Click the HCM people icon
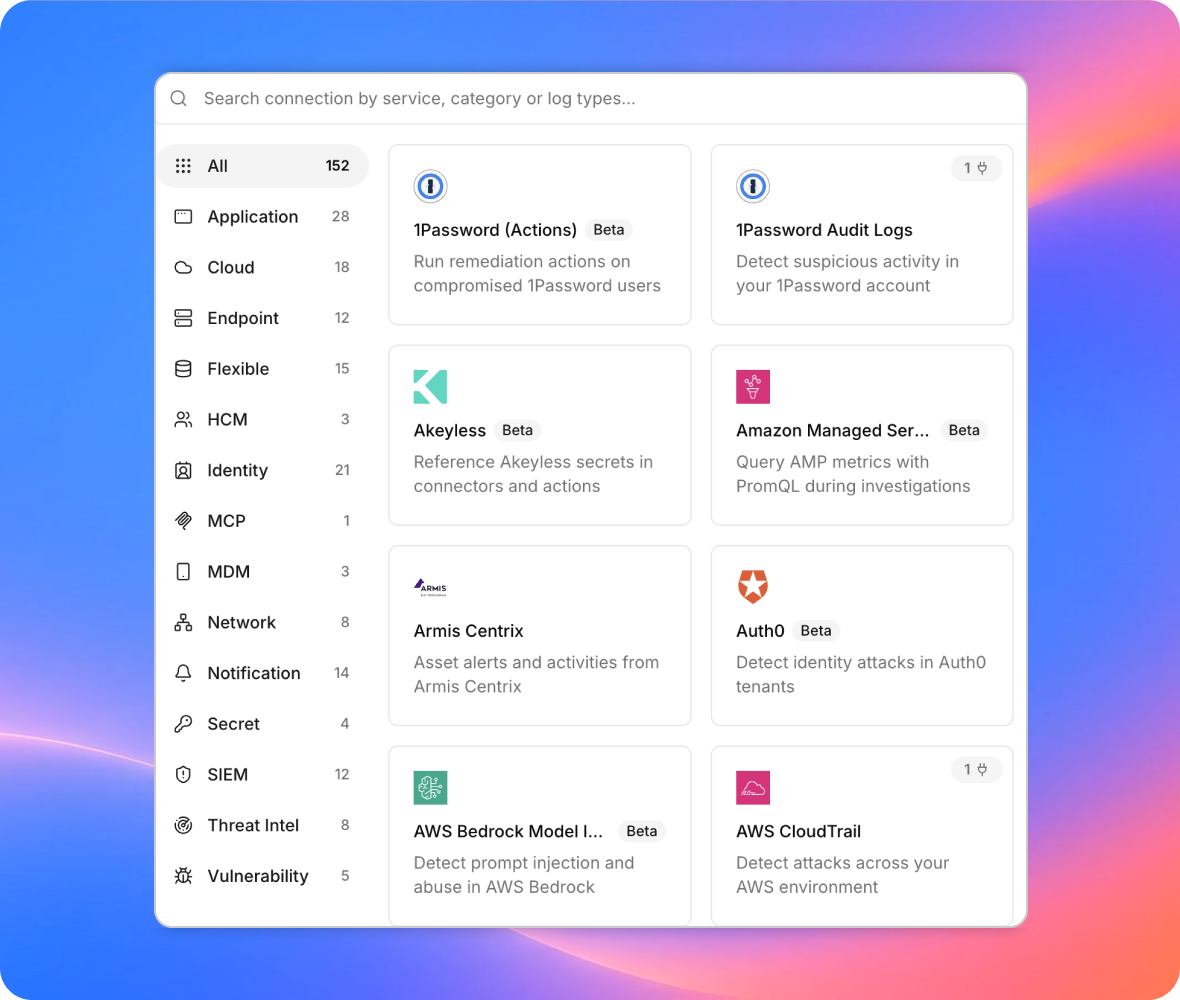 point(183,419)
